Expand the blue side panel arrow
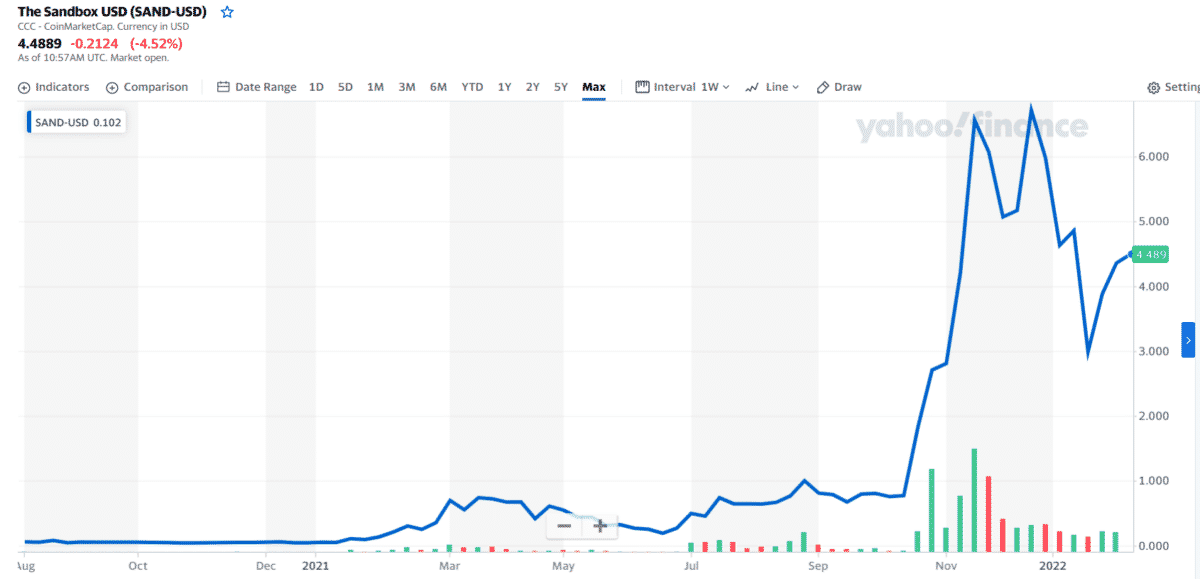The width and height of the screenshot is (1200, 579). pyautogui.click(x=1188, y=340)
